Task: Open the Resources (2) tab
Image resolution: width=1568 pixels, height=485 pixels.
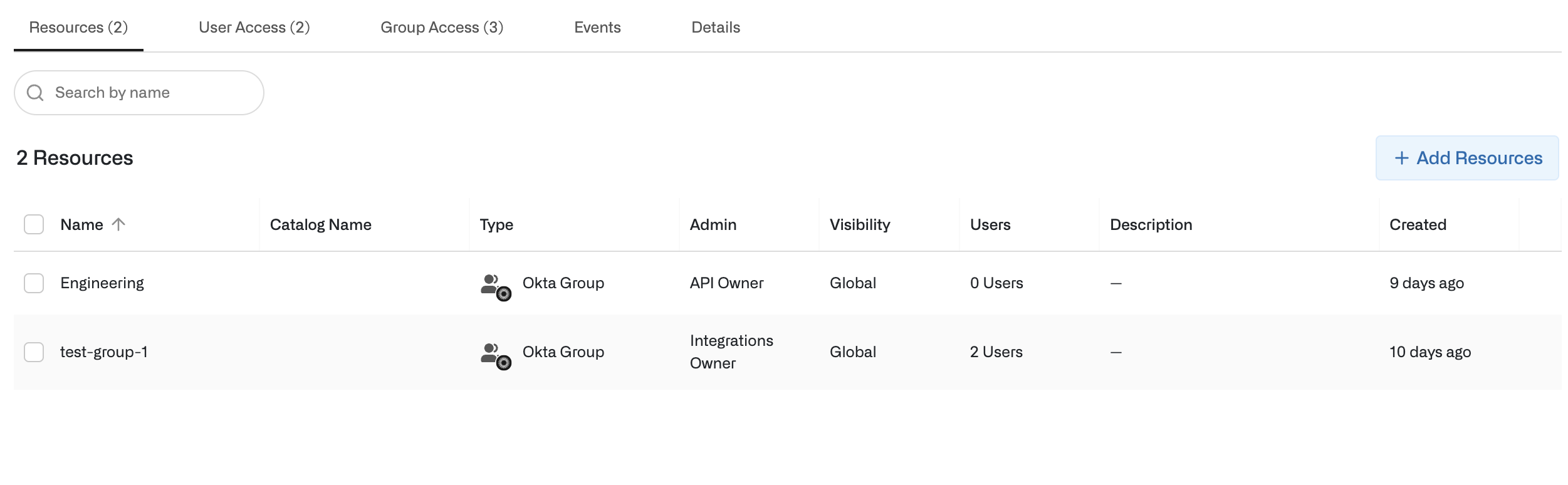Action: tap(78, 28)
